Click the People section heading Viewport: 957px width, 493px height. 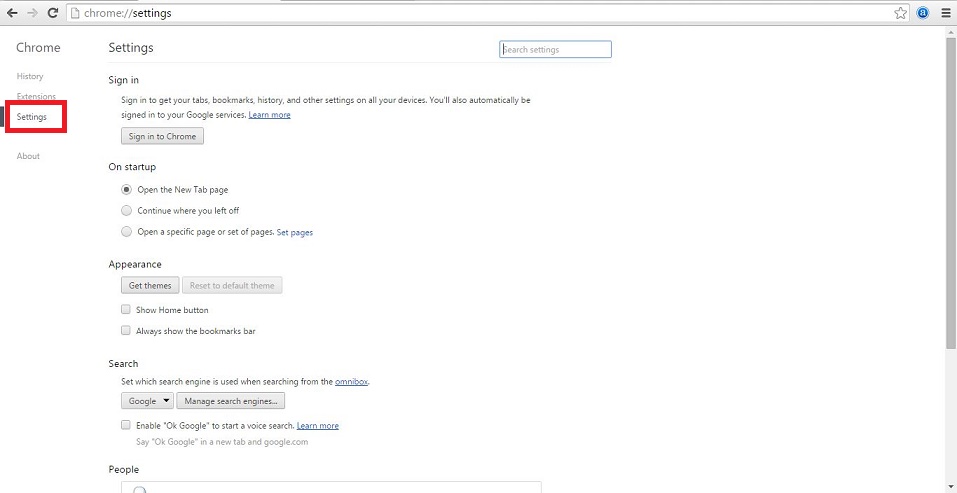(123, 469)
